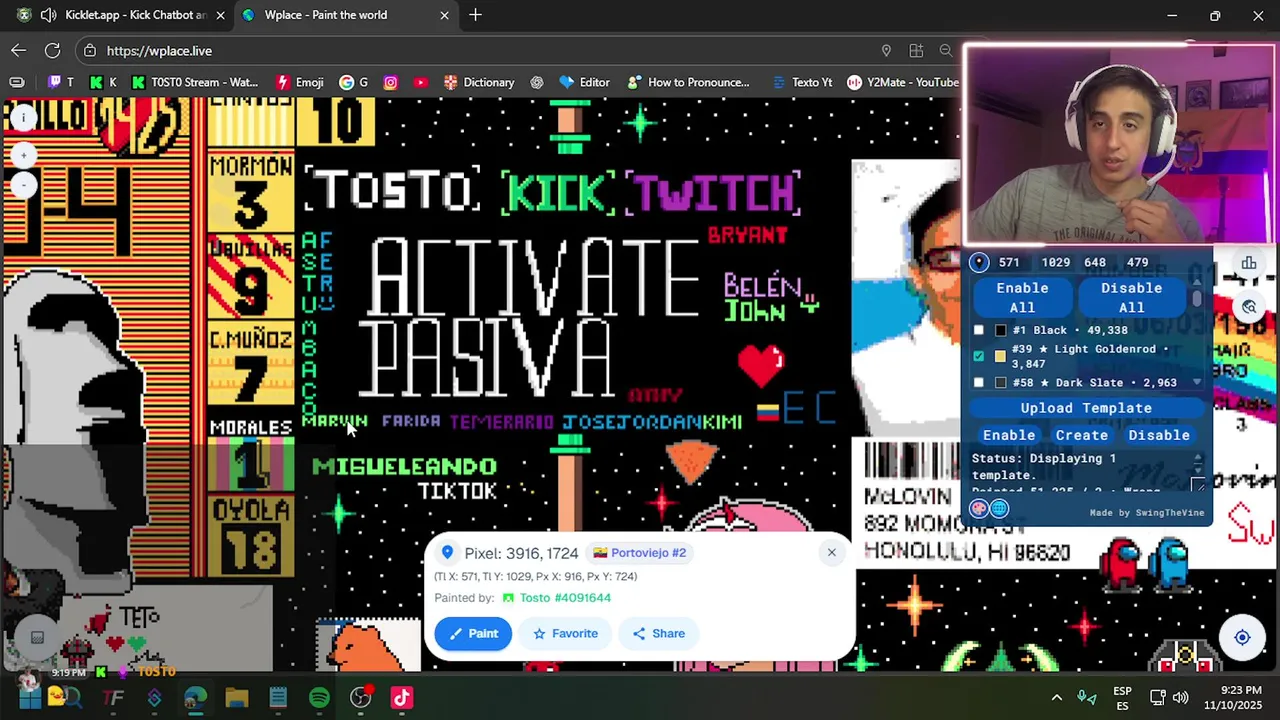Viewport: 1280px width, 720px height.
Task: Click the Paint button
Action: tap(473, 633)
